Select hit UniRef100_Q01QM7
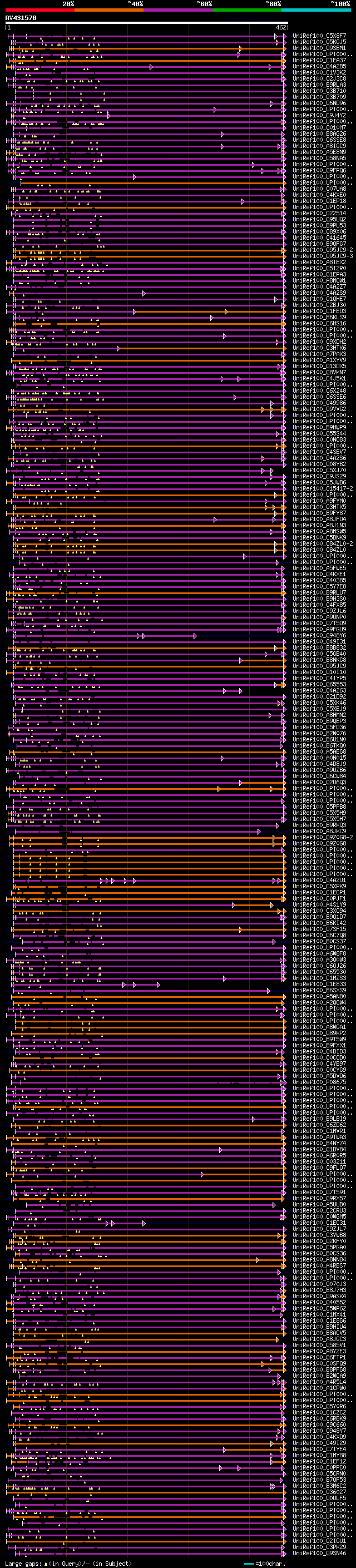The width and height of the screenshot is (356, 1568). pos(319,128)
